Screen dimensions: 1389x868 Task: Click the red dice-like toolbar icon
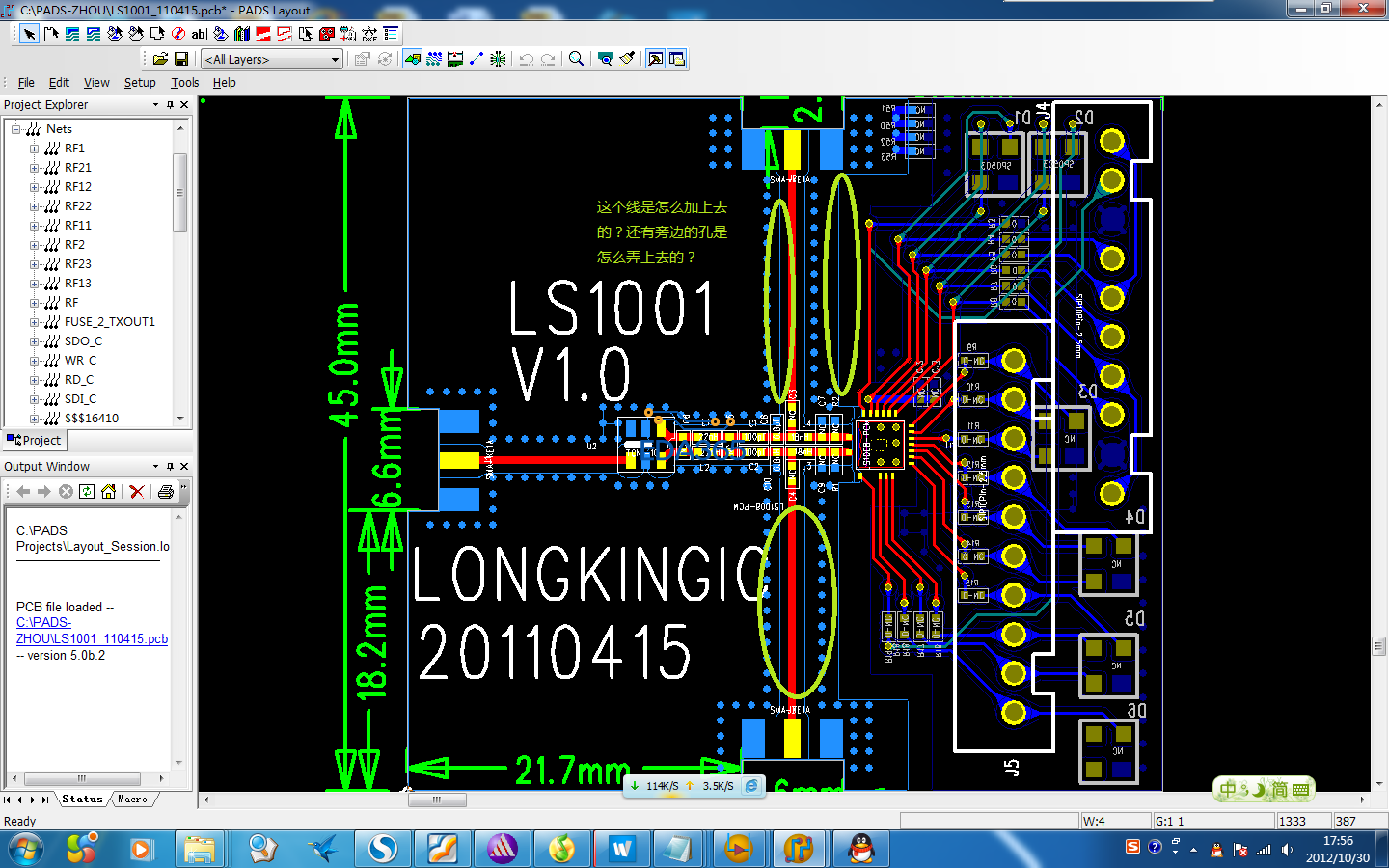click(x=327, y=34)
